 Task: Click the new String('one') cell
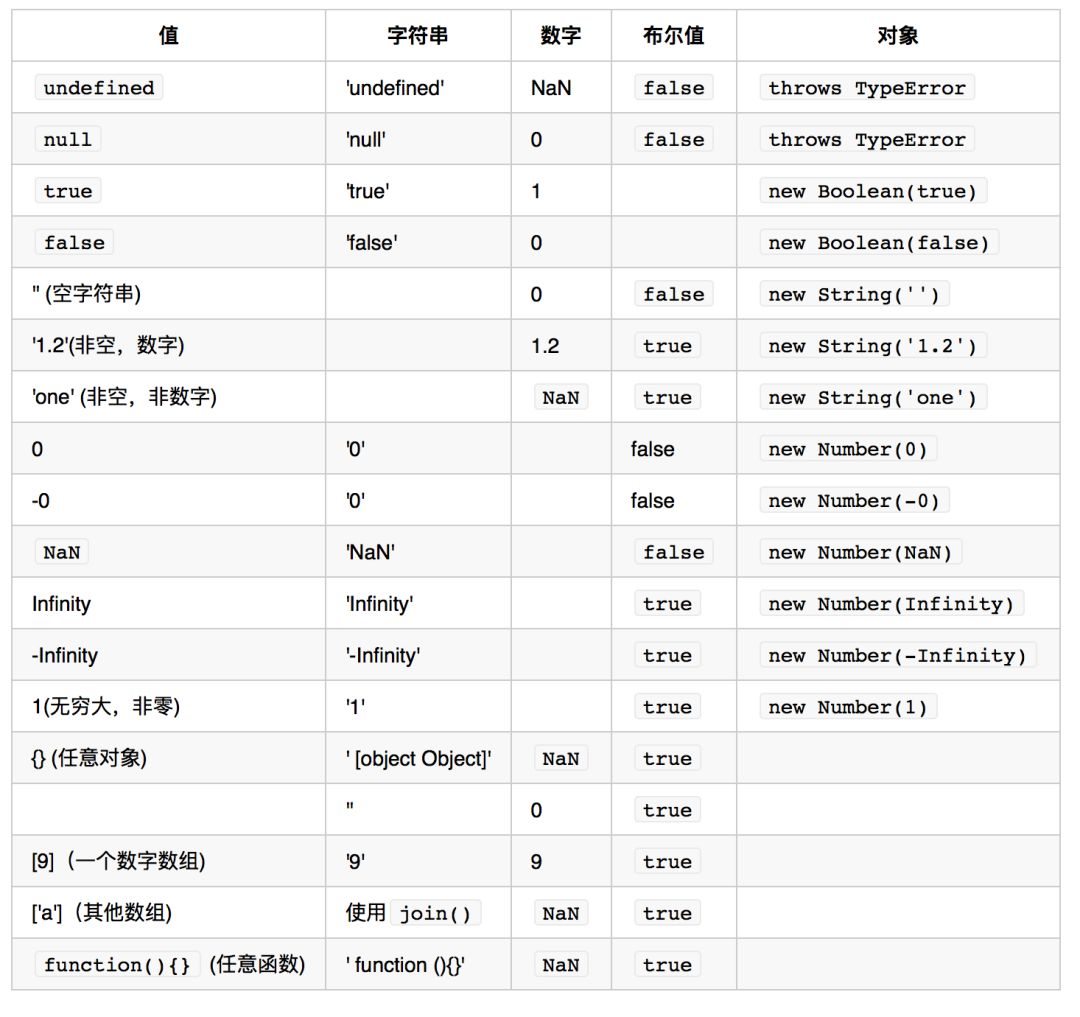coord(873,397)
